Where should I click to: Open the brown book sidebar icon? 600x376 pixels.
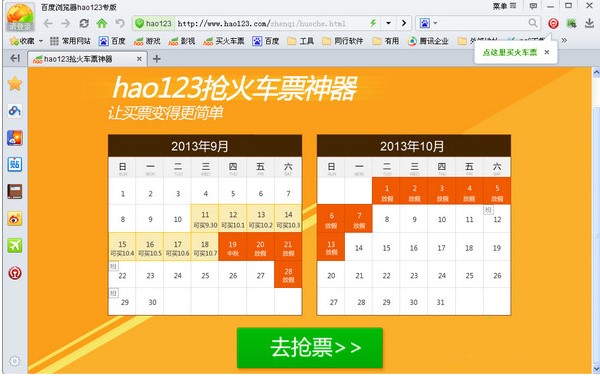pyautogui.click(x=15, y=191)
